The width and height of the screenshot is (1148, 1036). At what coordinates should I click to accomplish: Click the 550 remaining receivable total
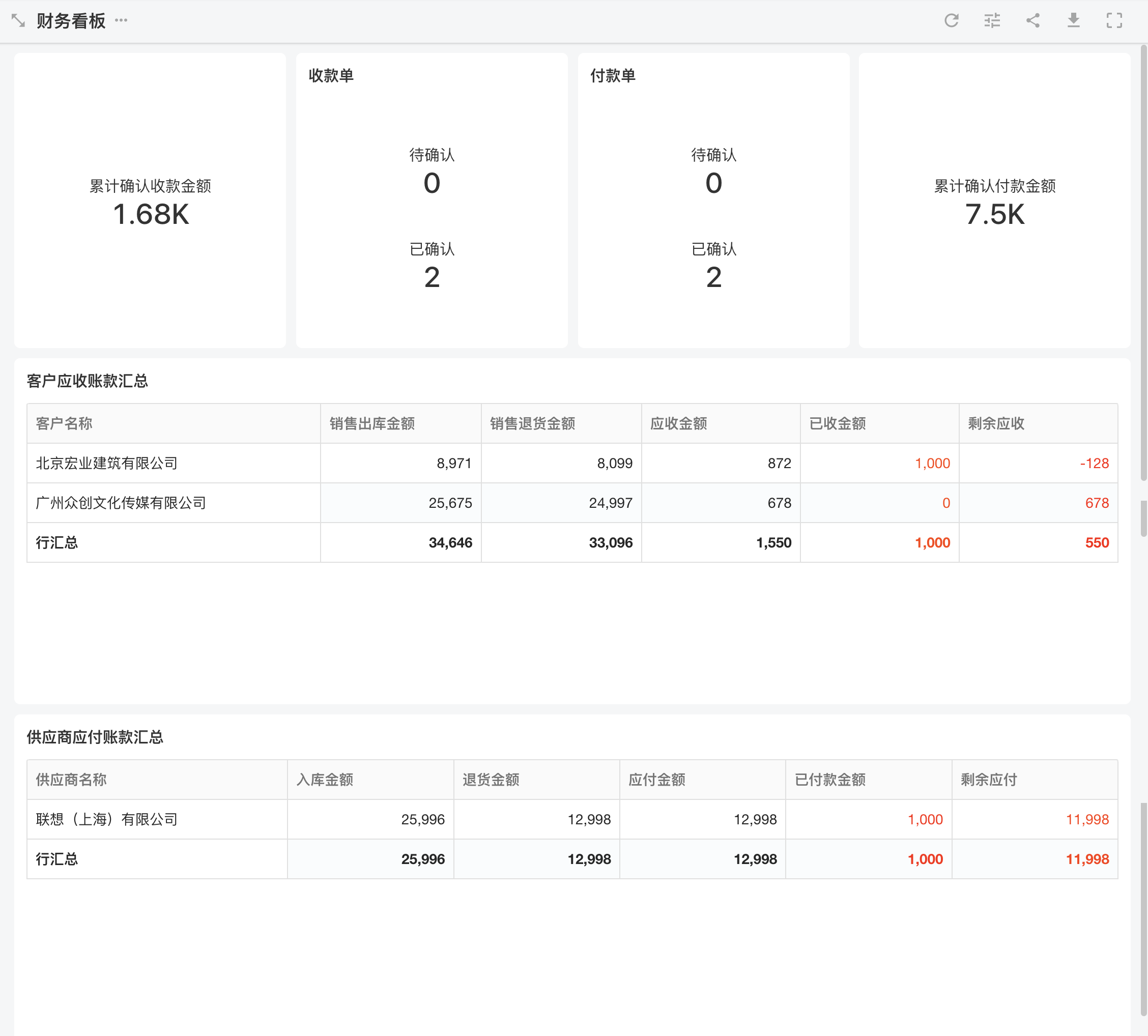[x=1039, y=542]
